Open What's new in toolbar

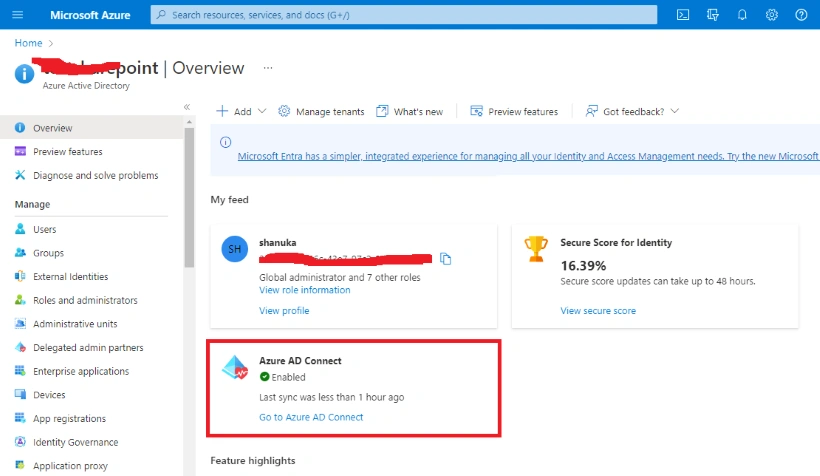(x=409, y=111)
